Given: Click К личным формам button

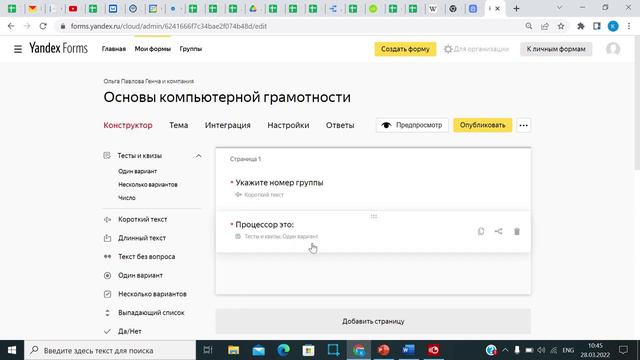Looking at the screenshot, I should tap(556, 49).
